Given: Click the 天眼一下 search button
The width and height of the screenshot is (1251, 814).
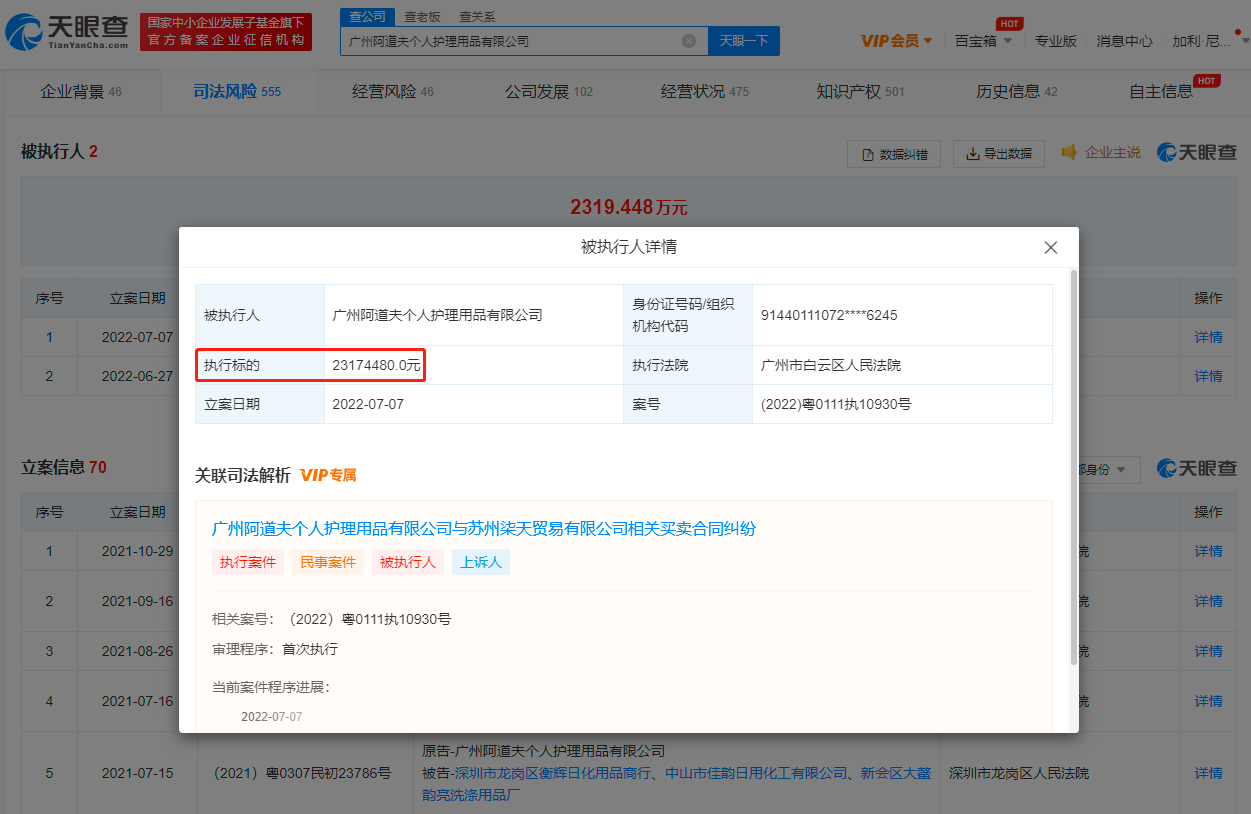Looking at the screenshot, I should 744,41.
